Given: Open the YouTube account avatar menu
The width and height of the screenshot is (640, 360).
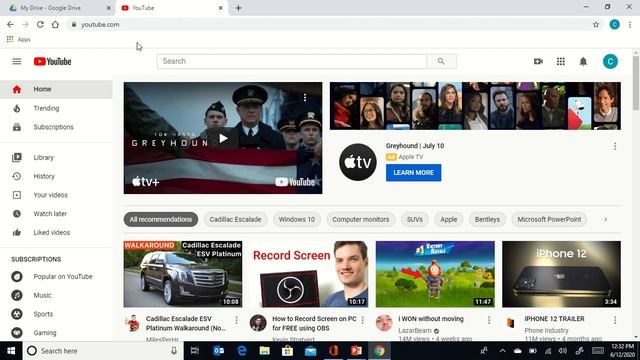Looking at the screenshot, I should coord(610,62).
